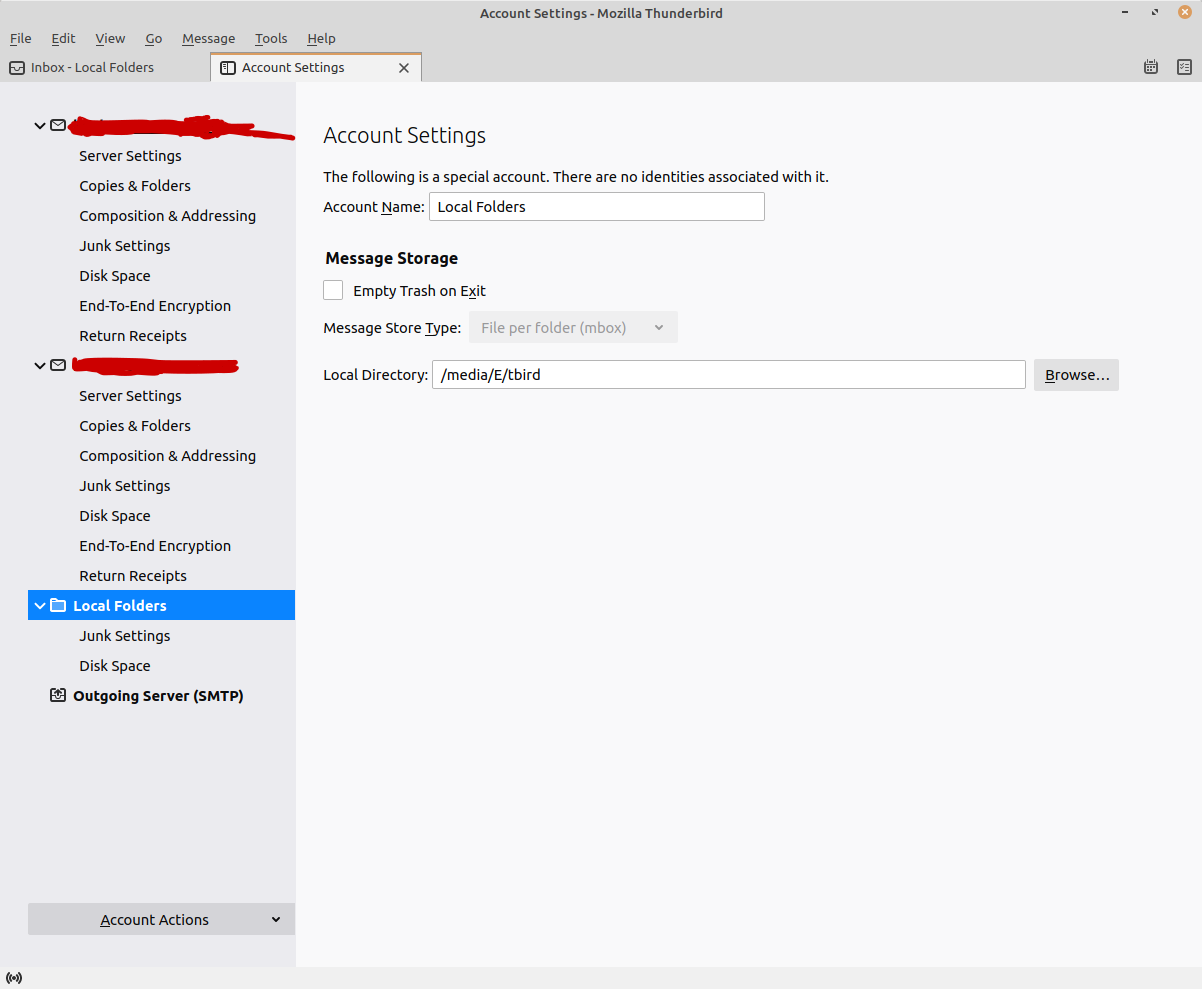Open the Message Store Type dropdown

coord(573,327)
